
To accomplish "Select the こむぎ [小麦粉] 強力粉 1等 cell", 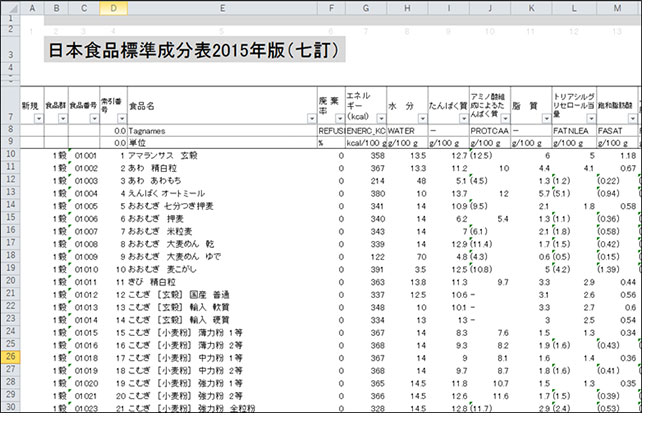I will click(x=222, y=383).
